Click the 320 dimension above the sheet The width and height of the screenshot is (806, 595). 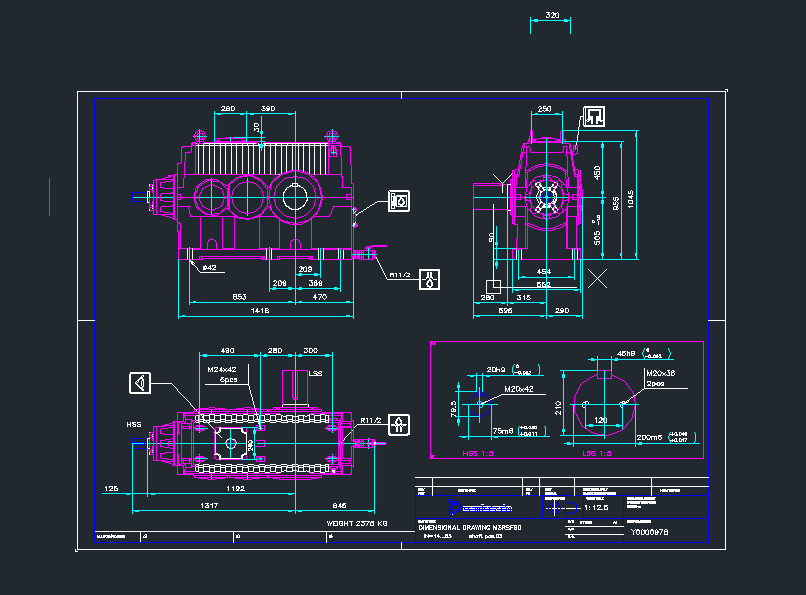pyautogui.click(x=552, y=17)
